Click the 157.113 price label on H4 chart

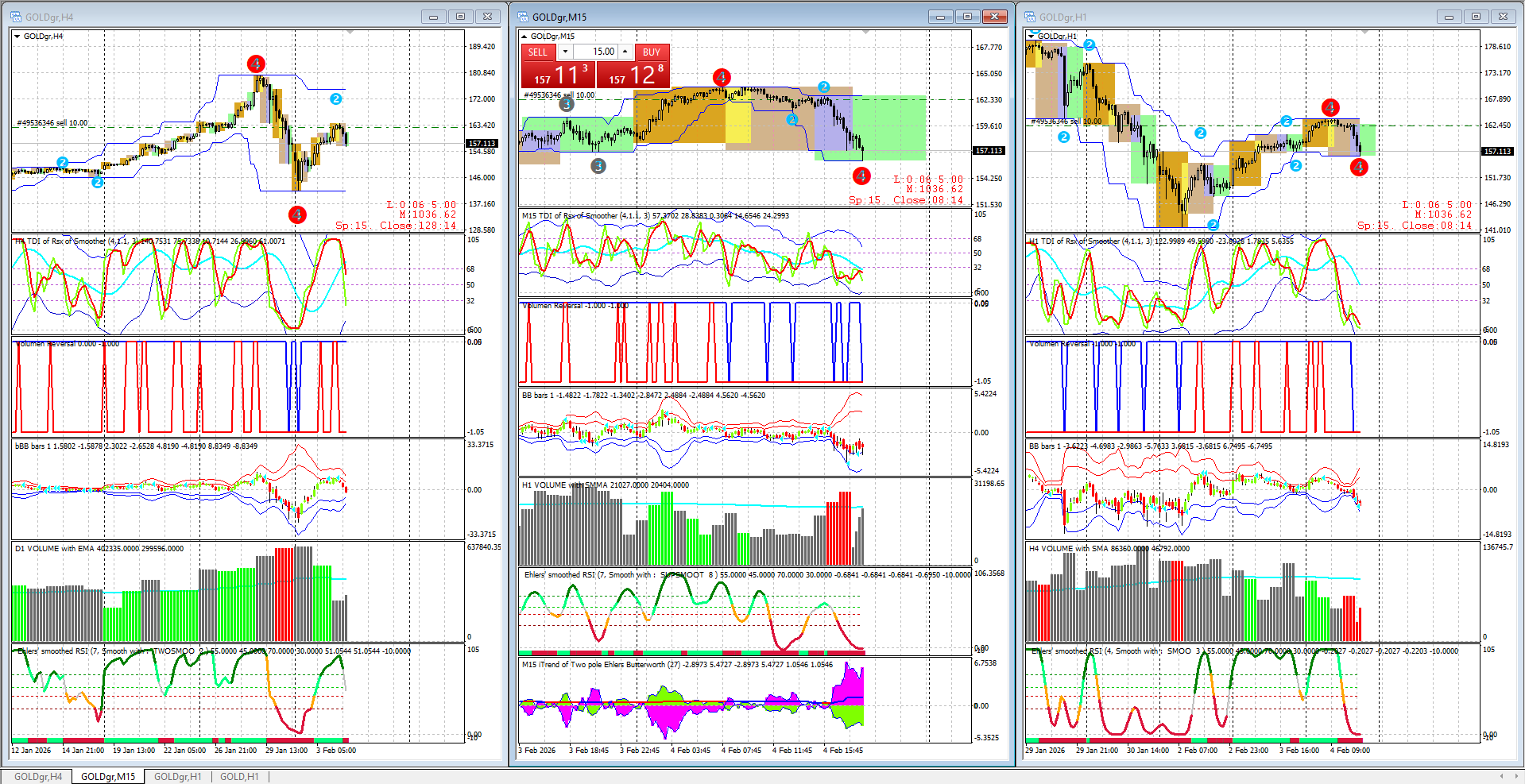[x=482, y=144]
